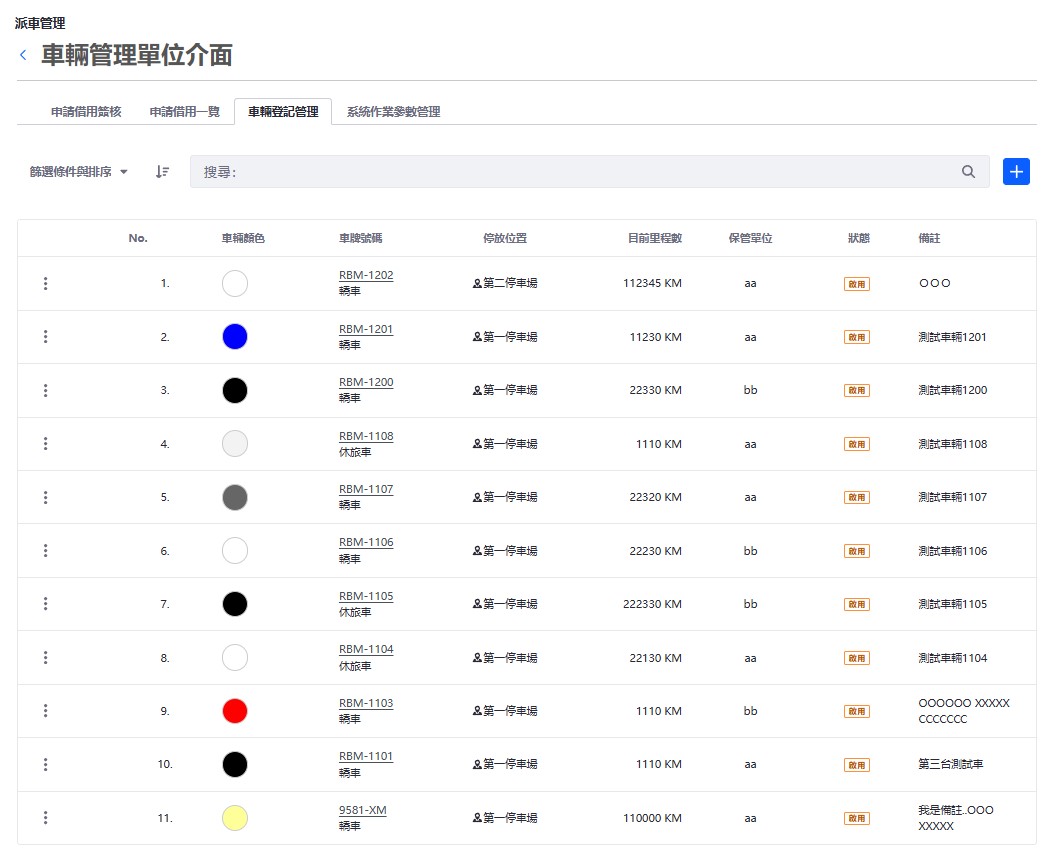The image size is (1052, 860).
Task: Click the back arrow beside 車輛管理單位介面
Action: pyautogui.click(x=22, y=55)
